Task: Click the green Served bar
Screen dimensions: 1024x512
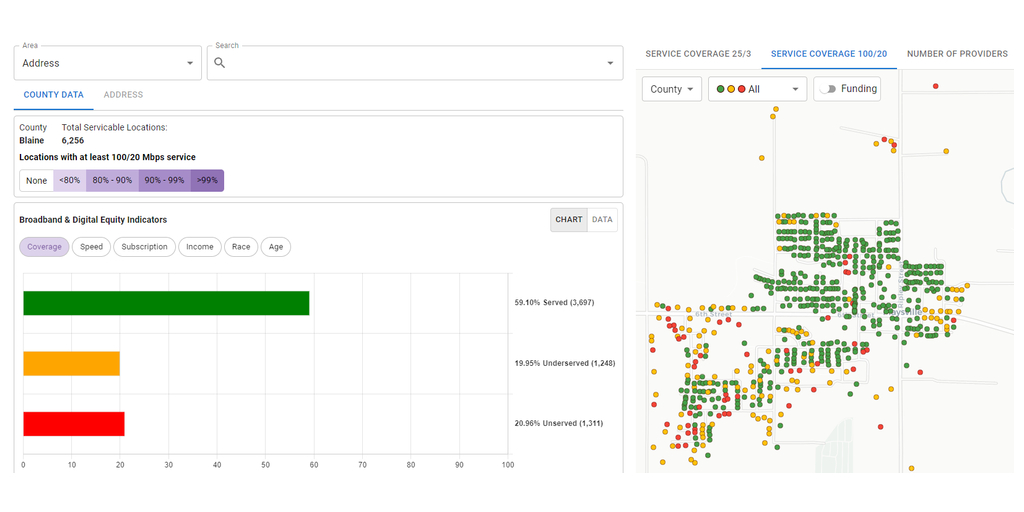Action: coord(166,303)
